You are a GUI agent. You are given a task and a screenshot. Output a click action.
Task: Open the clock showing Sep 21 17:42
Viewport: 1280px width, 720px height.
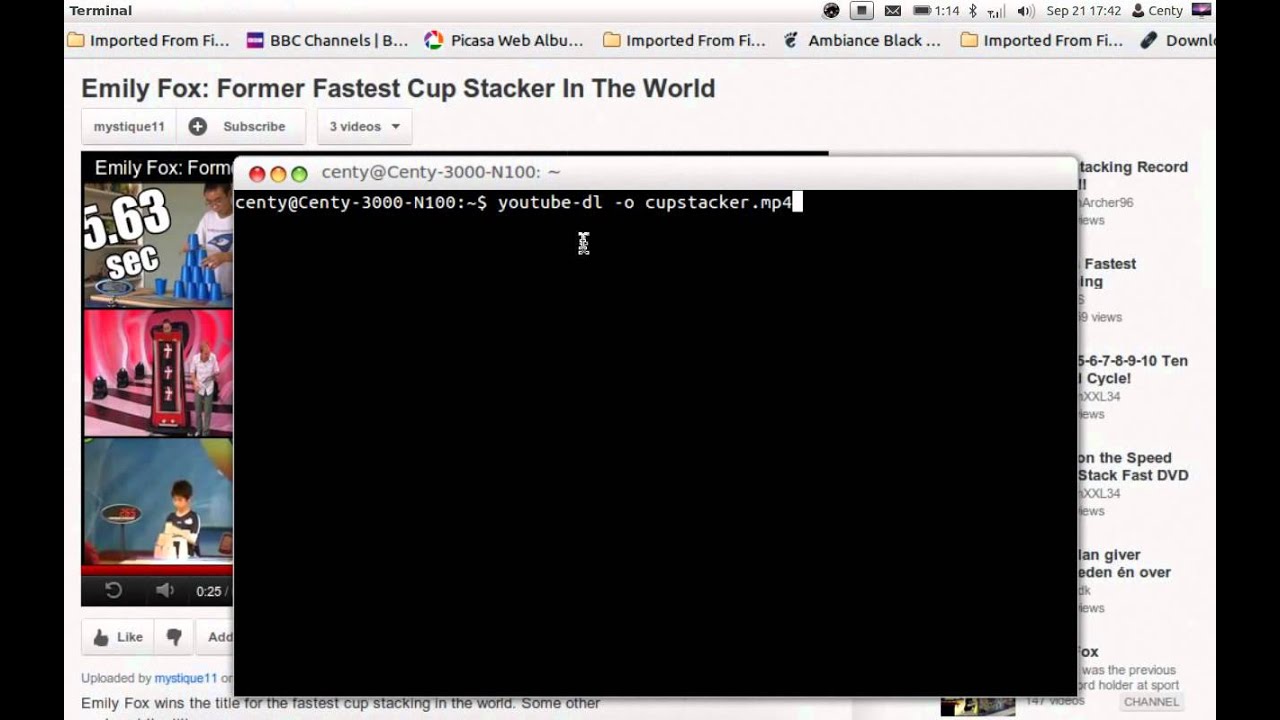[x=1084, y=11]
